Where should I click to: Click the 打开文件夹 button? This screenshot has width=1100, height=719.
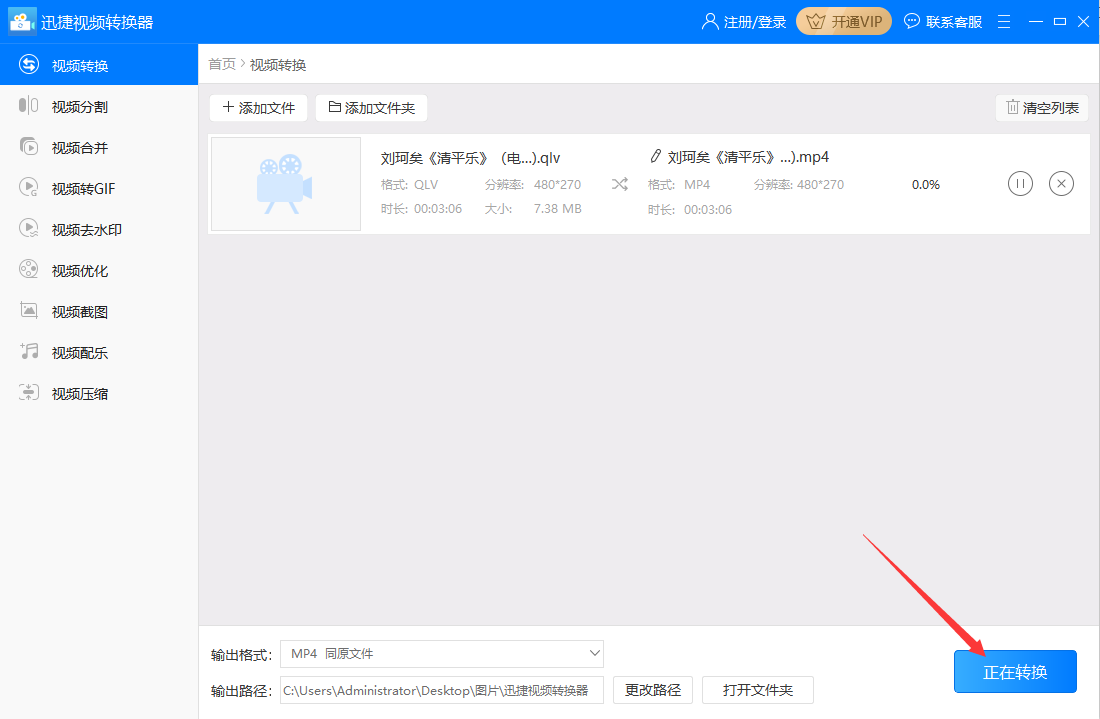(758, 690)
